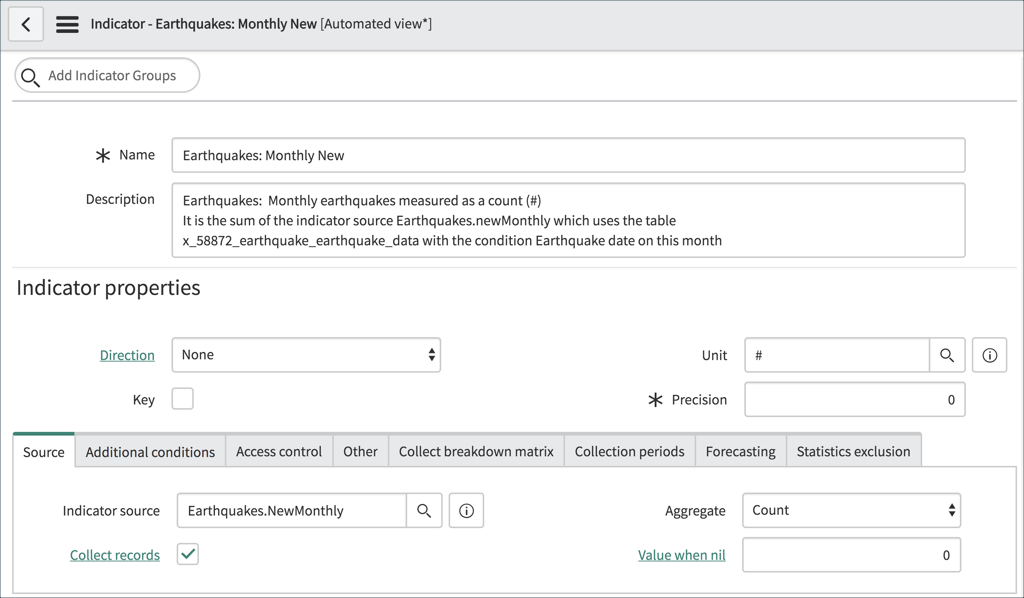Toggle the Key checkbox
The height and width of the screenshot is (598, 1024).
coord(182,399)
